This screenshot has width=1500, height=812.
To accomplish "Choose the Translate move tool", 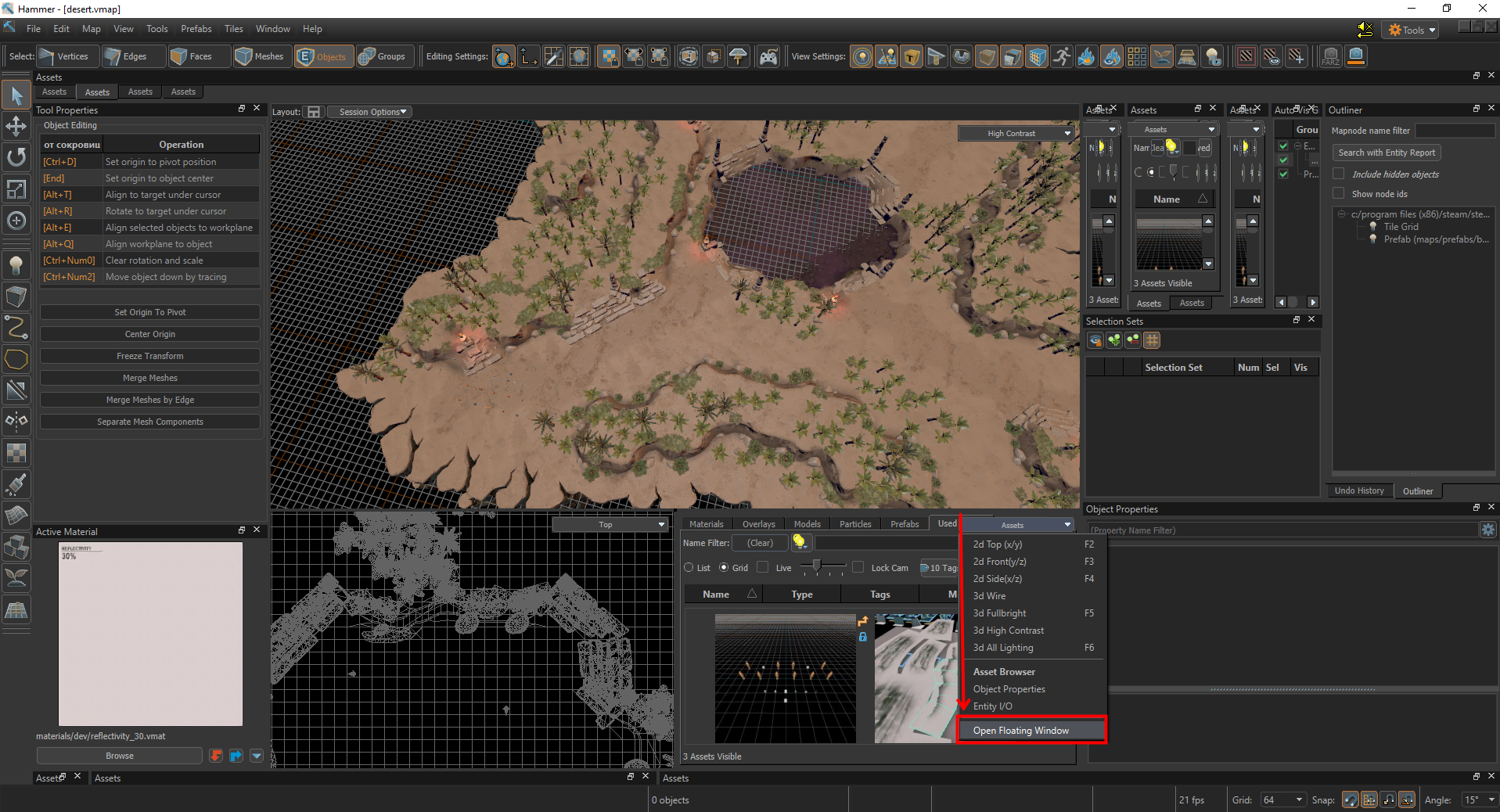I will [16, 127].
